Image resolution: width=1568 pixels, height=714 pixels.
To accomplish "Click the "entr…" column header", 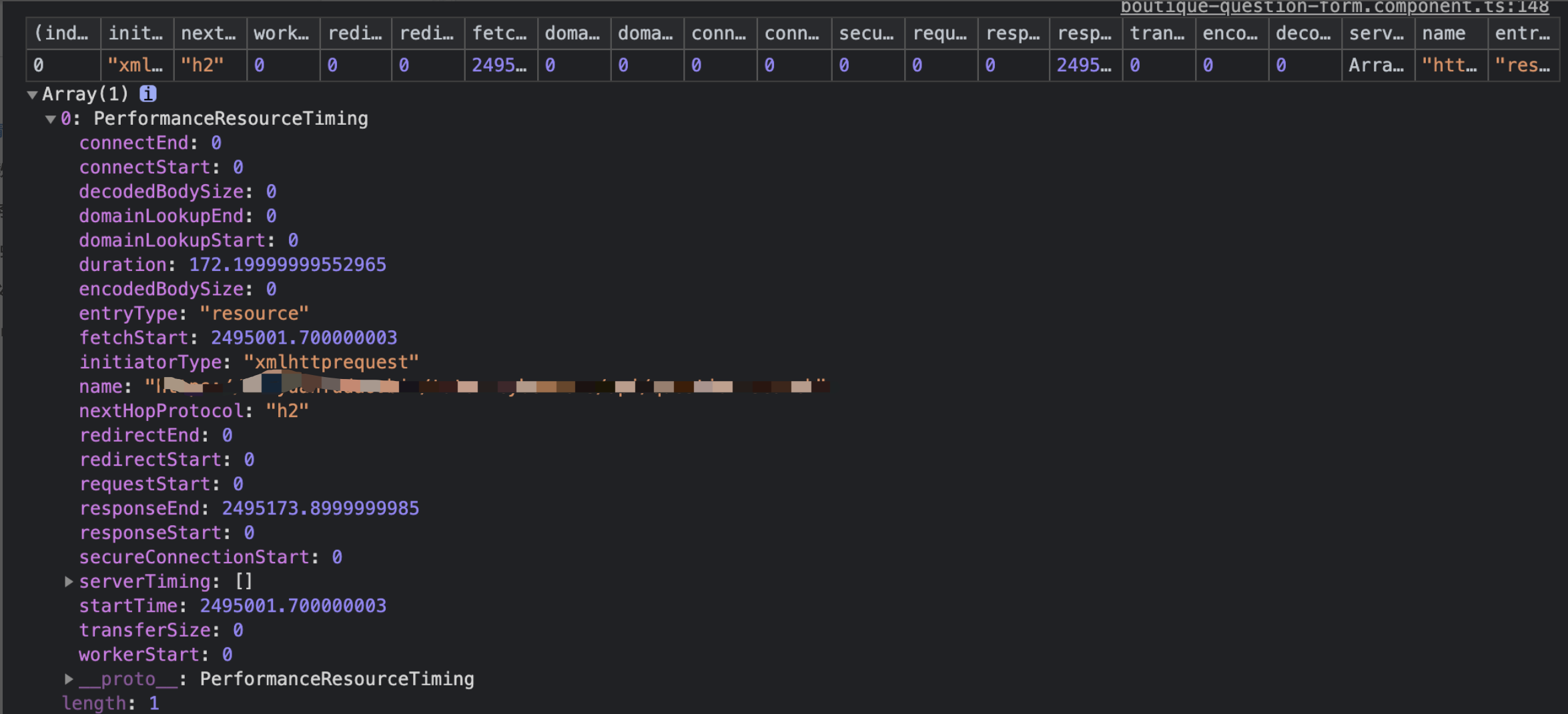I will pos(1524,33).
